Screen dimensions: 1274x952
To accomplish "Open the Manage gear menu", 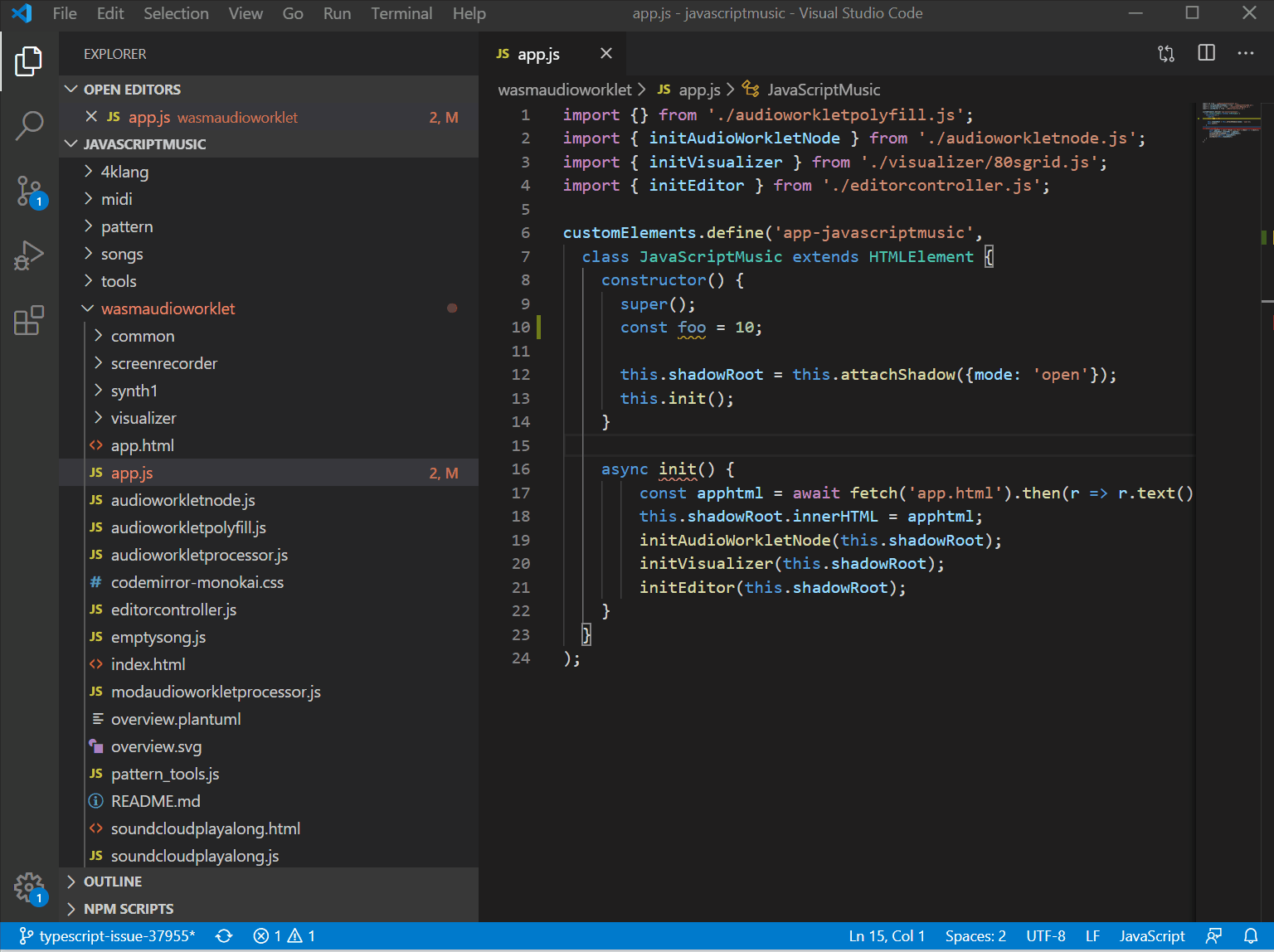I will (29, 888).
